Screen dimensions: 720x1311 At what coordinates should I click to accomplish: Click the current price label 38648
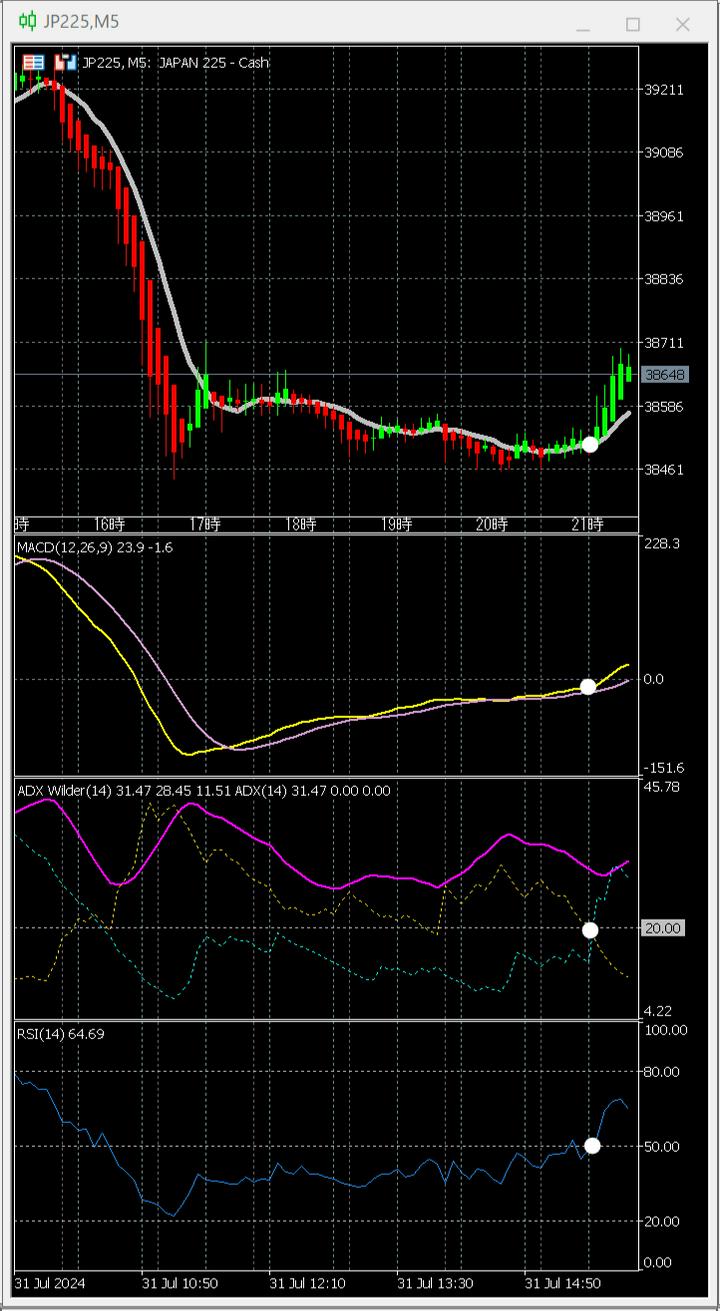[664, 375]
